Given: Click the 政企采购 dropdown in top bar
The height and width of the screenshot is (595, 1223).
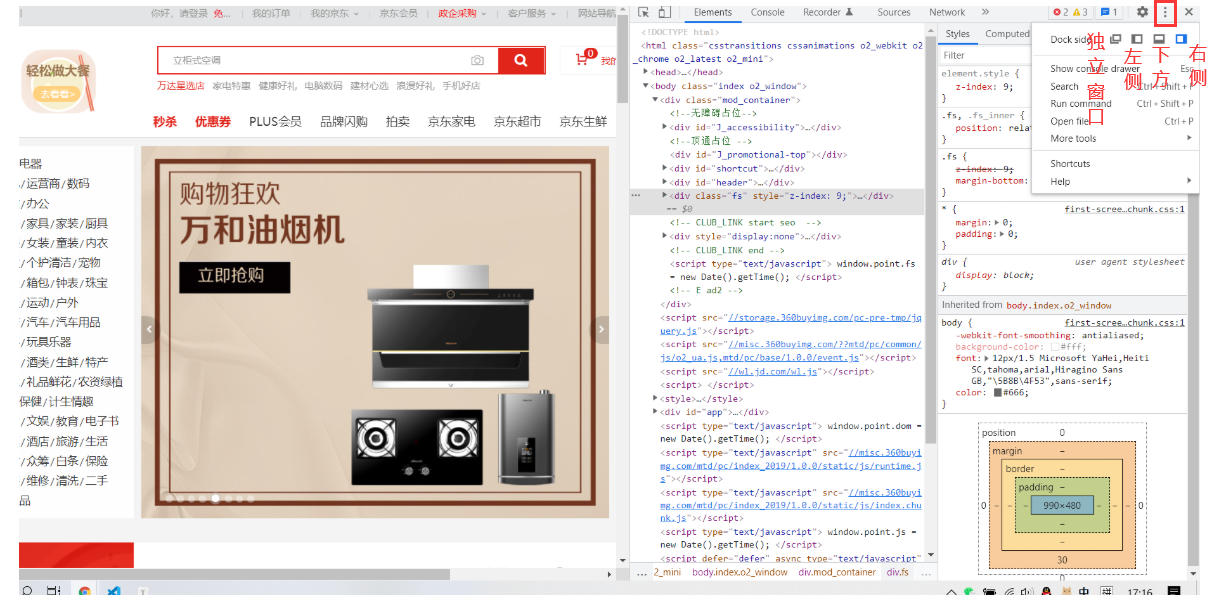Looking at the screenshot, I should (461, 13).
